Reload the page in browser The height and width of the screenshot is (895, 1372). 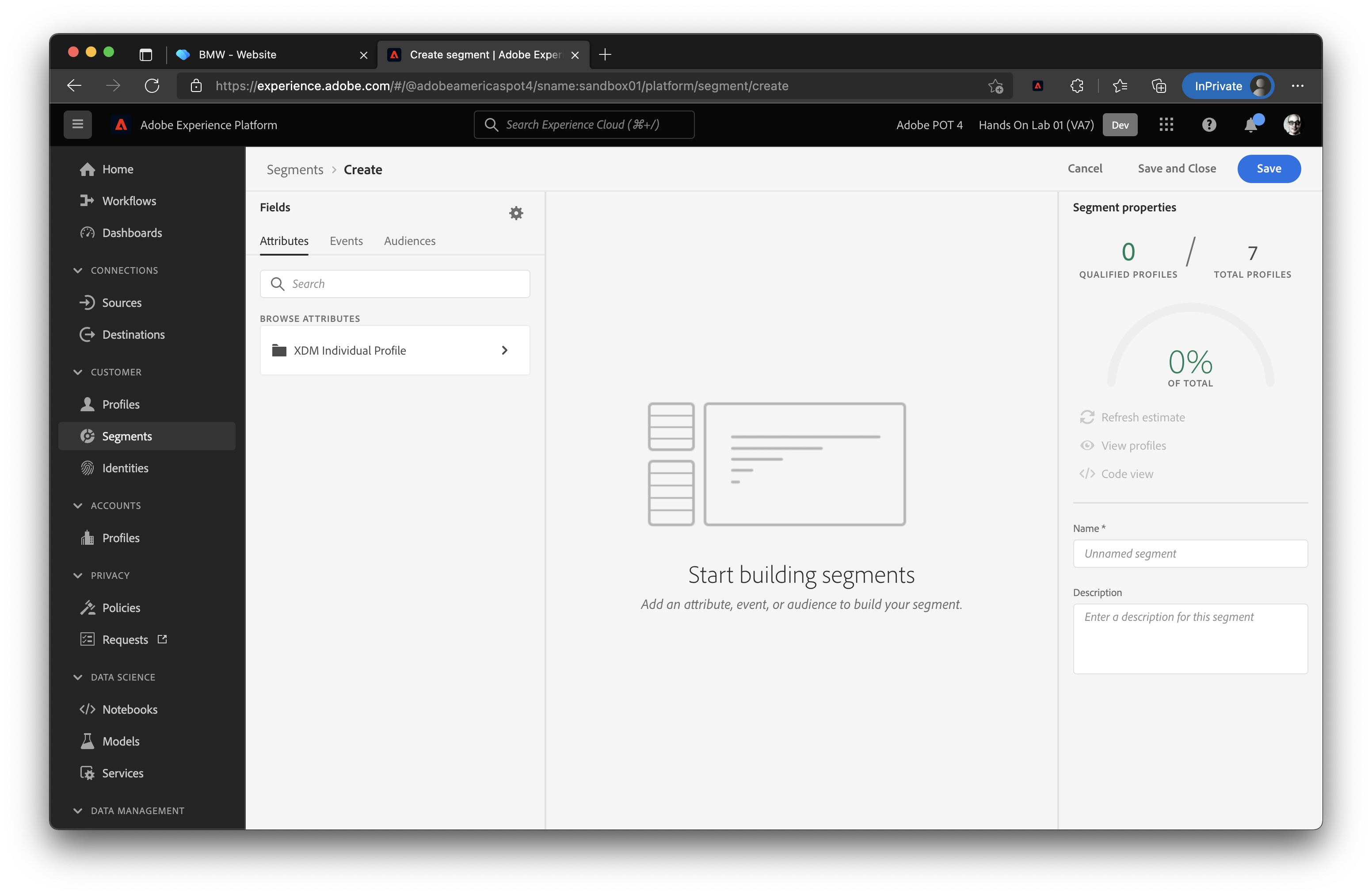(x=152, y=86)
